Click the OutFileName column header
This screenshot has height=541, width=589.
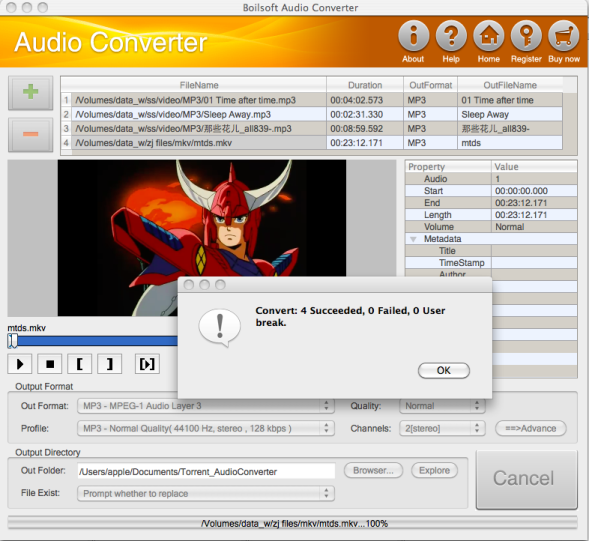coord(510,85)
